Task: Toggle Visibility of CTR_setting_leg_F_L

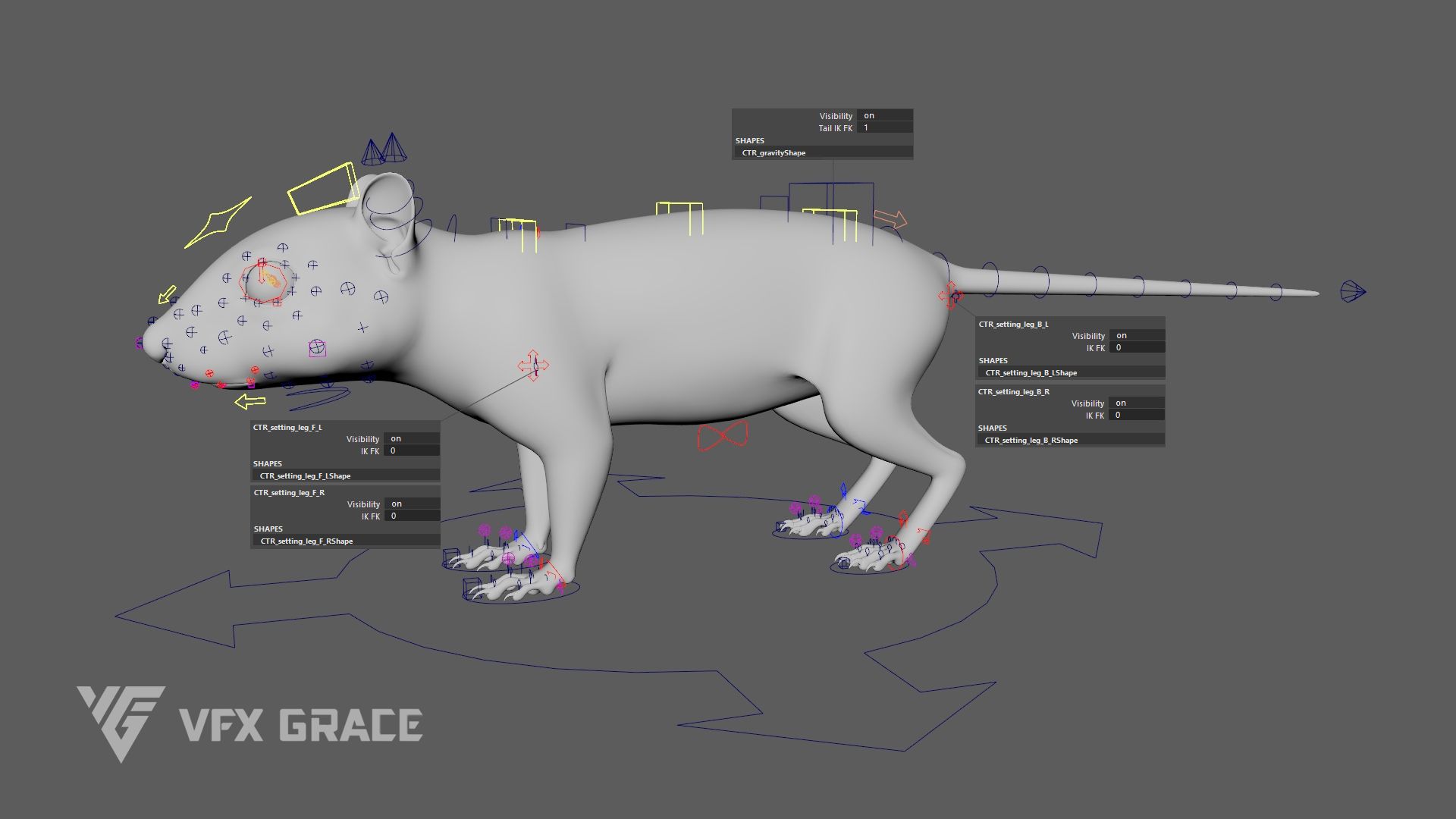Action: click(412, 438)
